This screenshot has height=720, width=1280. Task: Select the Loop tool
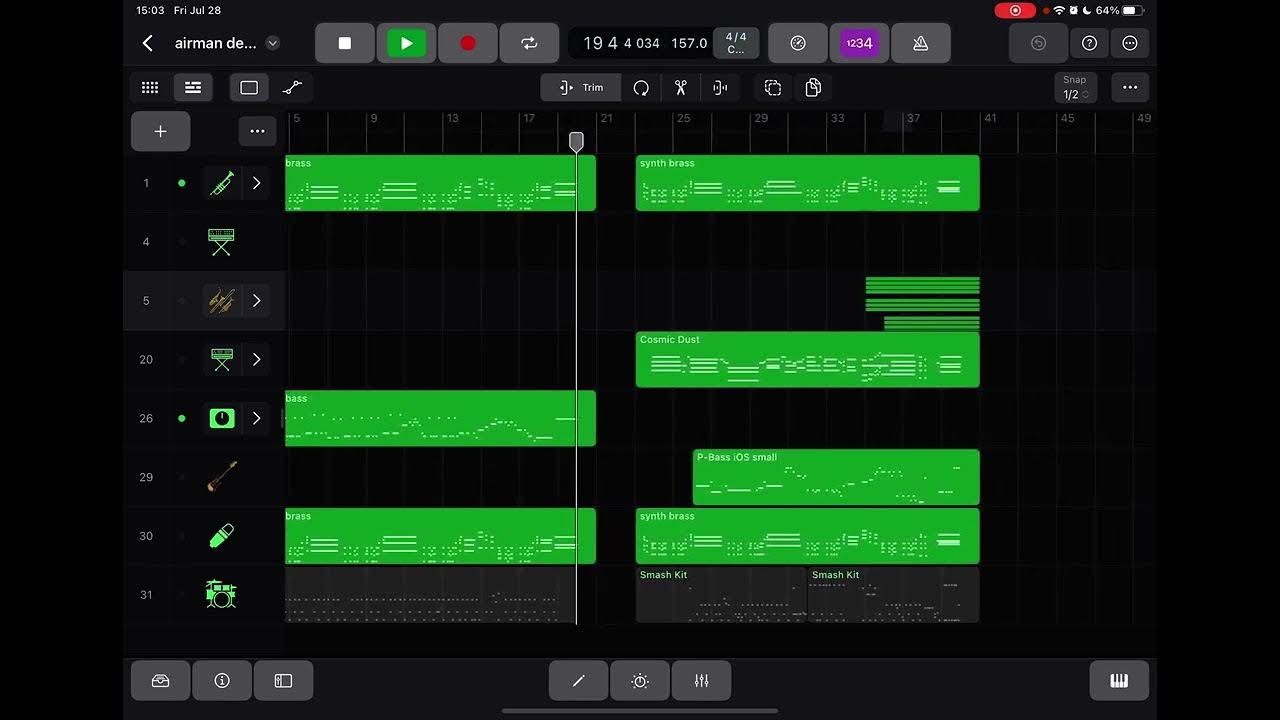[641, 88]
